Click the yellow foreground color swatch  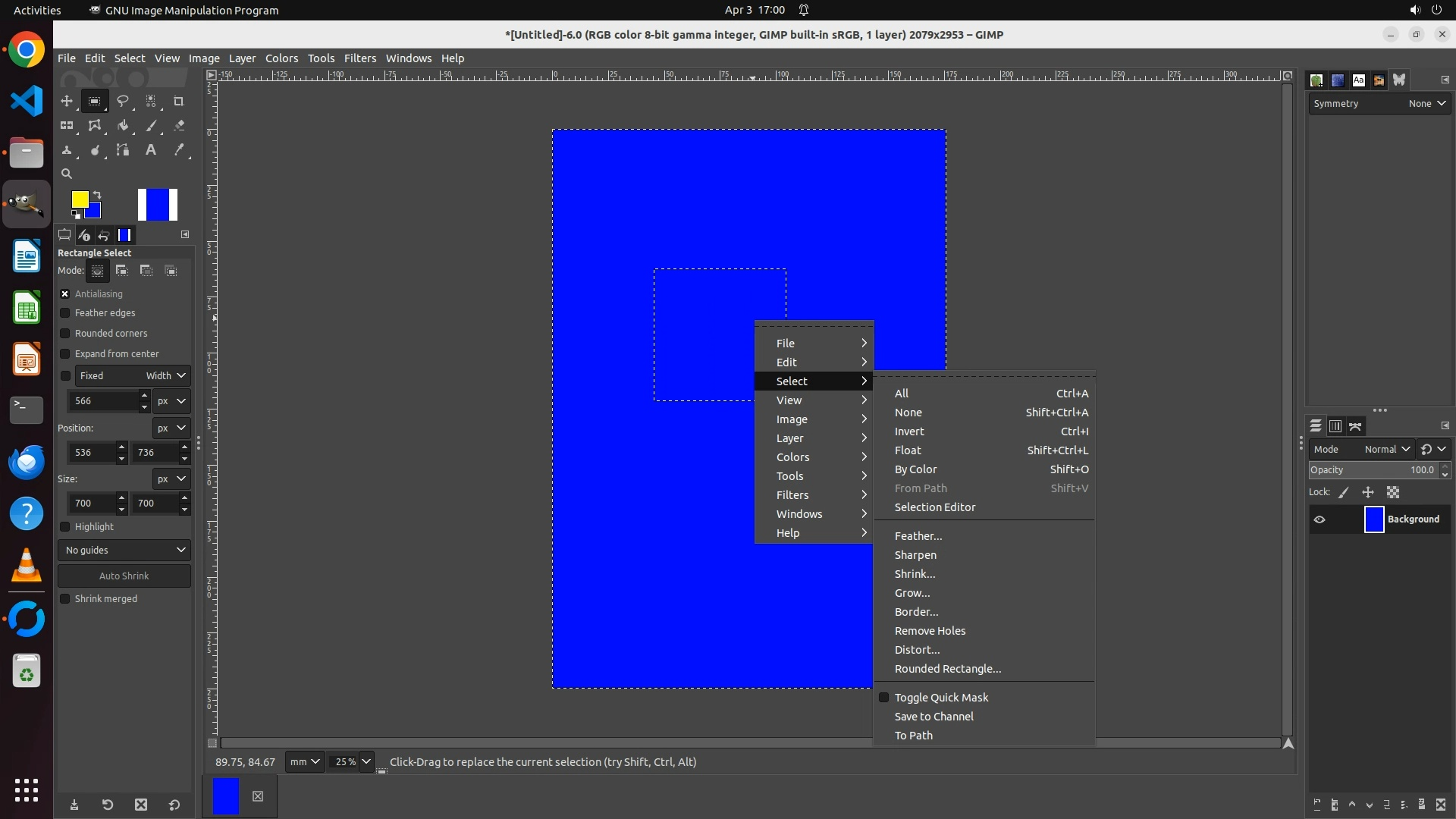[79, 199]
